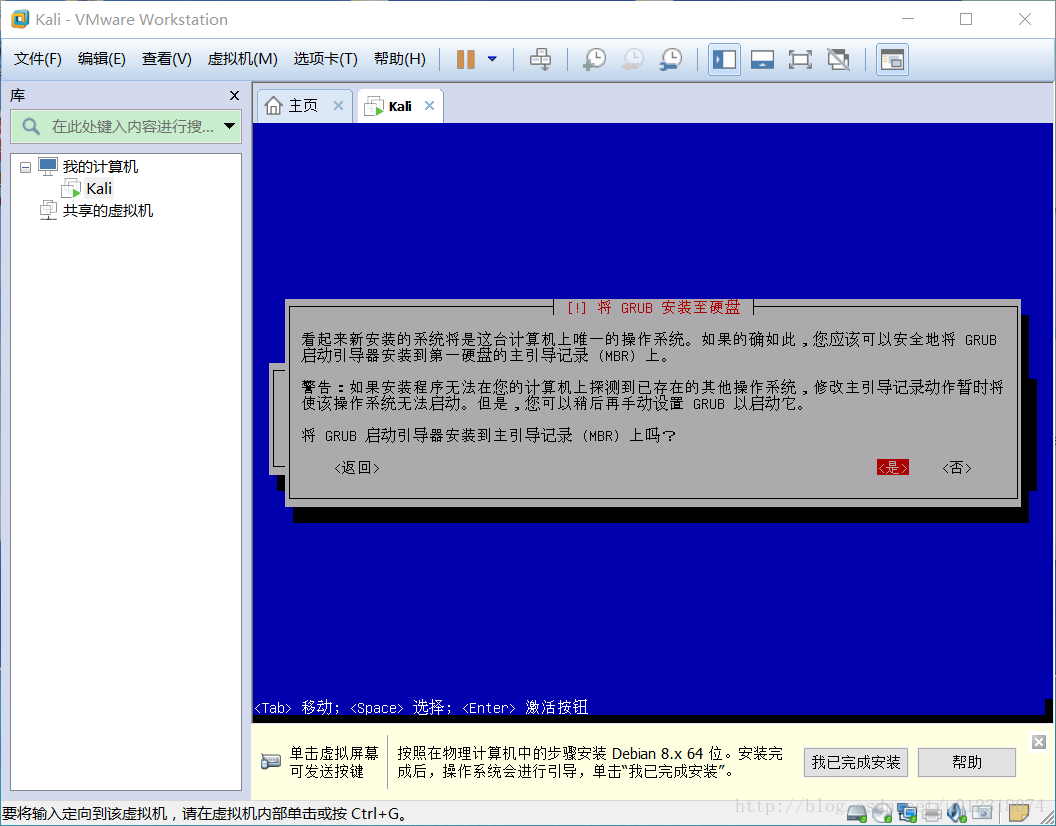Collapse the 我的计算机 tree node

click(x=26, y=167)
